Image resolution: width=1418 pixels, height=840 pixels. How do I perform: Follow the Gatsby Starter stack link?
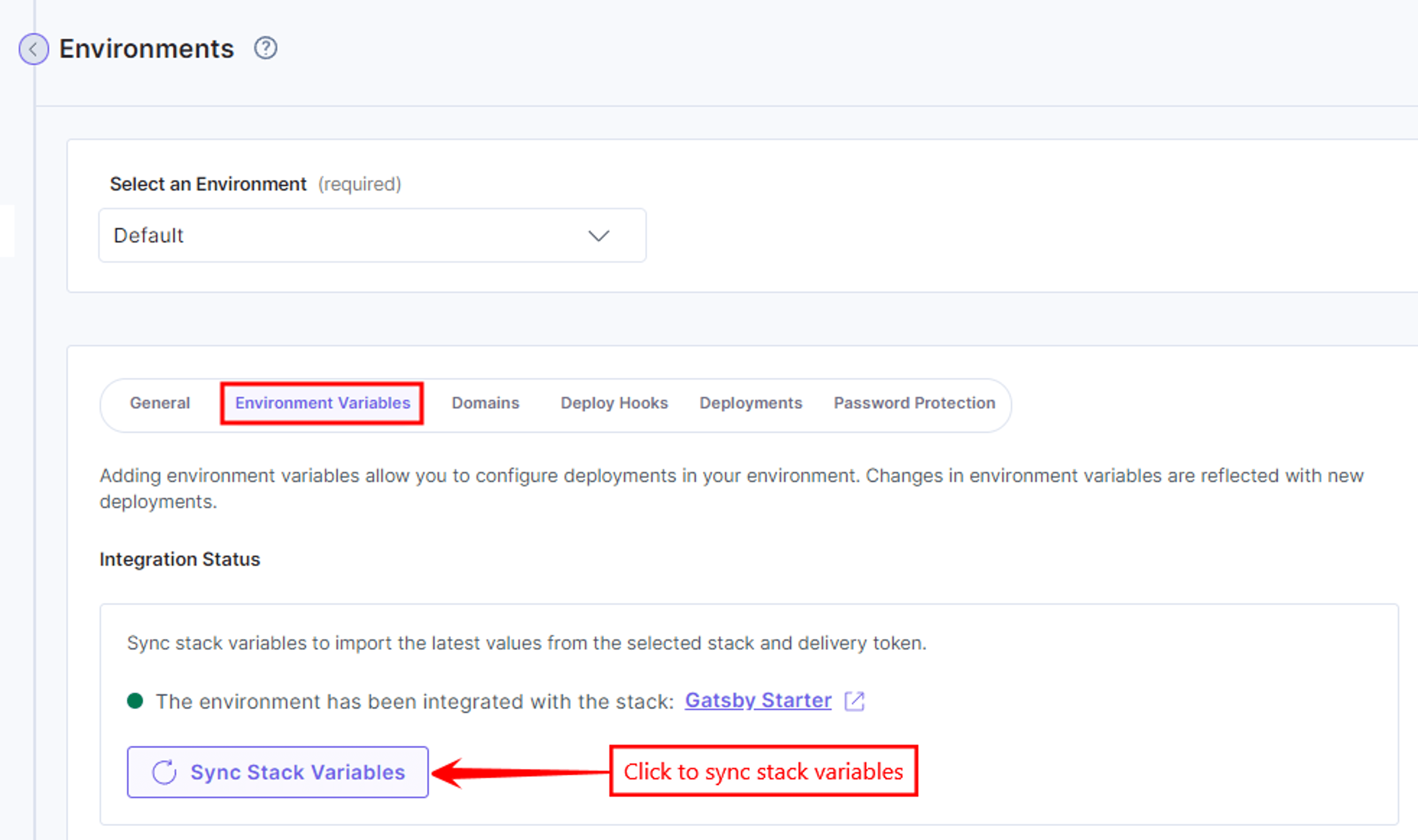(x=758, y=700)
